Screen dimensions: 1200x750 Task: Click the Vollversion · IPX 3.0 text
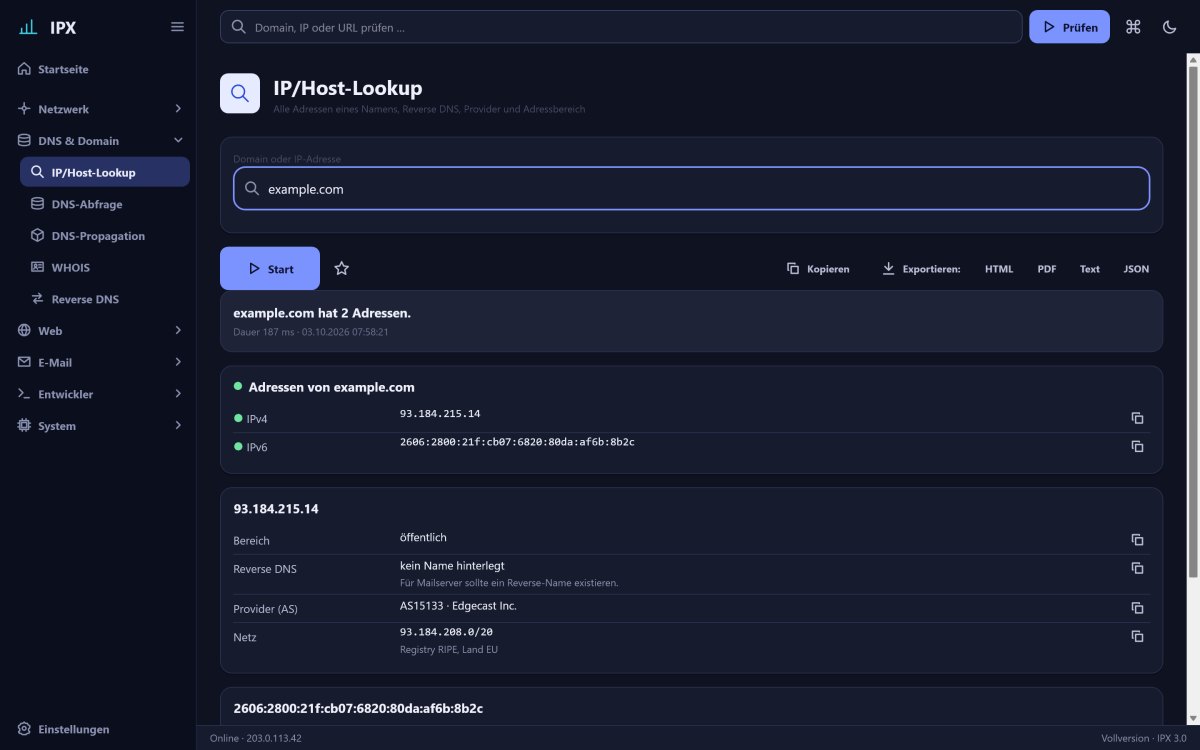tap(1144, 738)
